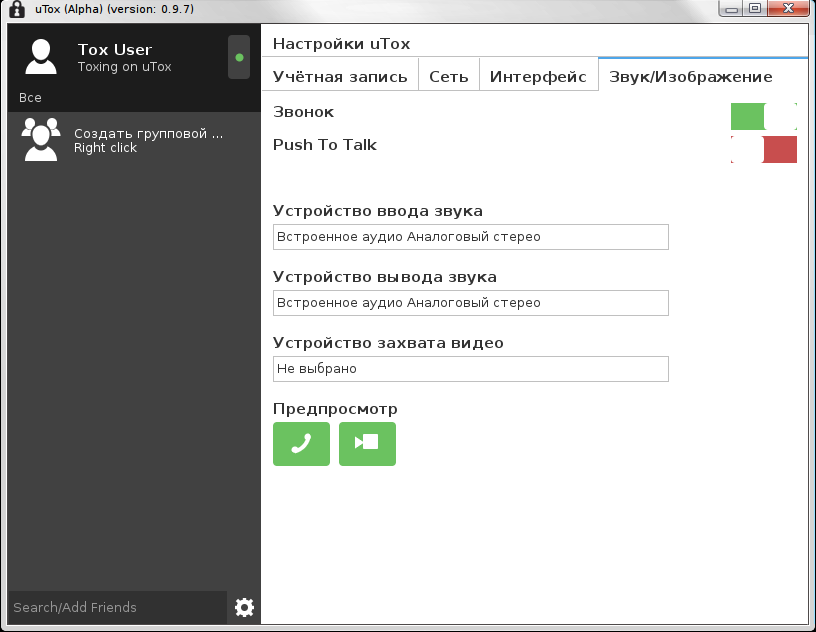Click the Устройство захвата видео label
The image size is (816, 632).
(388, 343)
